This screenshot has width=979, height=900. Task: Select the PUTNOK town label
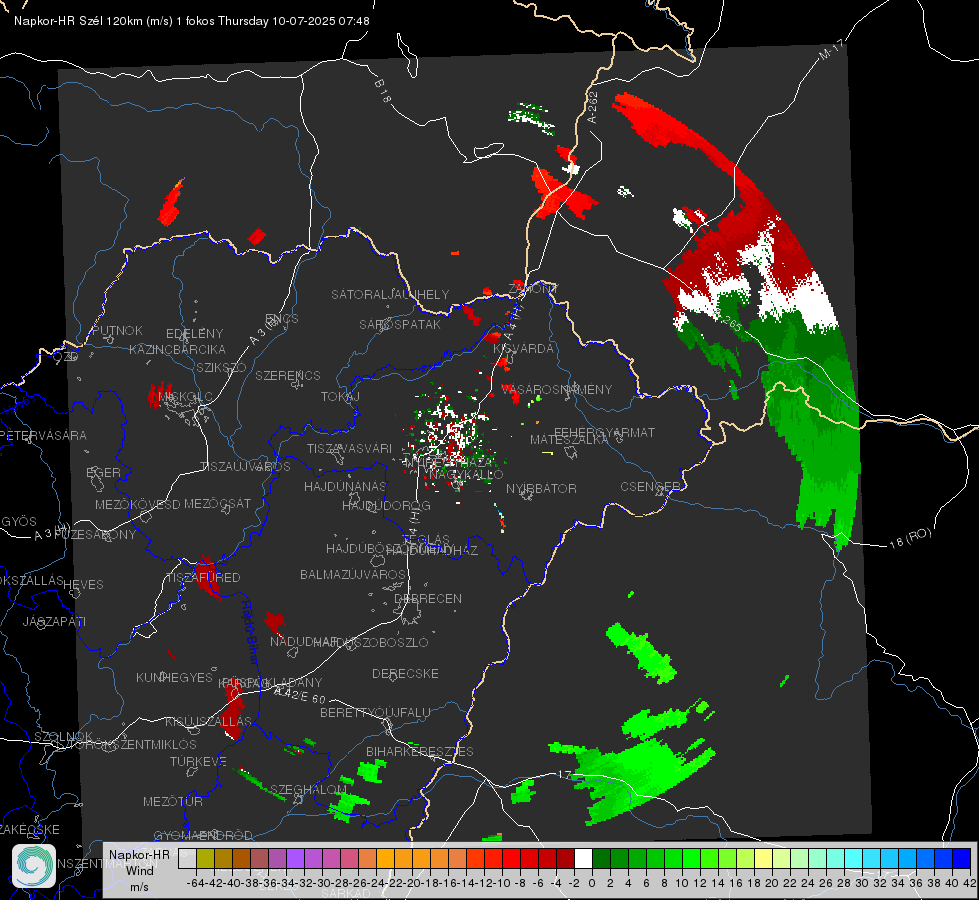tap(117, 330)
